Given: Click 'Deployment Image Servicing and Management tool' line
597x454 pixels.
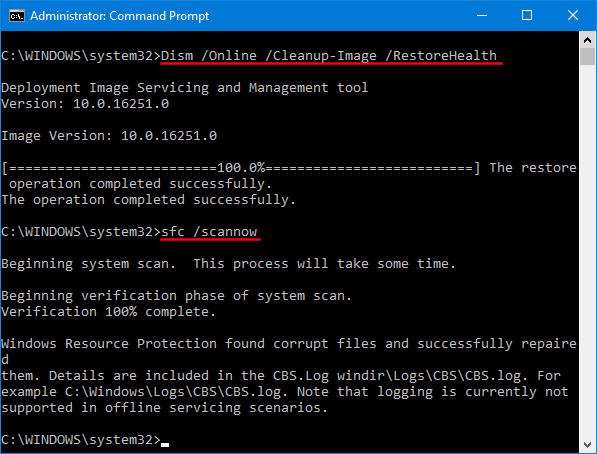Looking at the screenshot, I should [x=185, y=88].
